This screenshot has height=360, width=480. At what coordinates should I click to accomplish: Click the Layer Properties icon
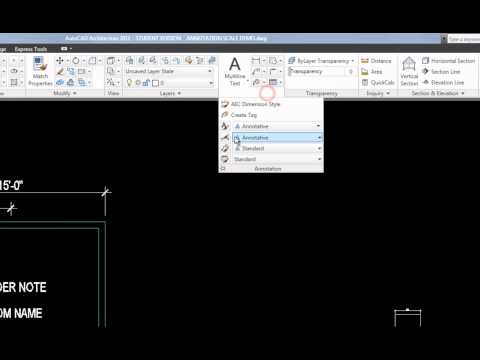pyautogui.click(x=130, y=60)
